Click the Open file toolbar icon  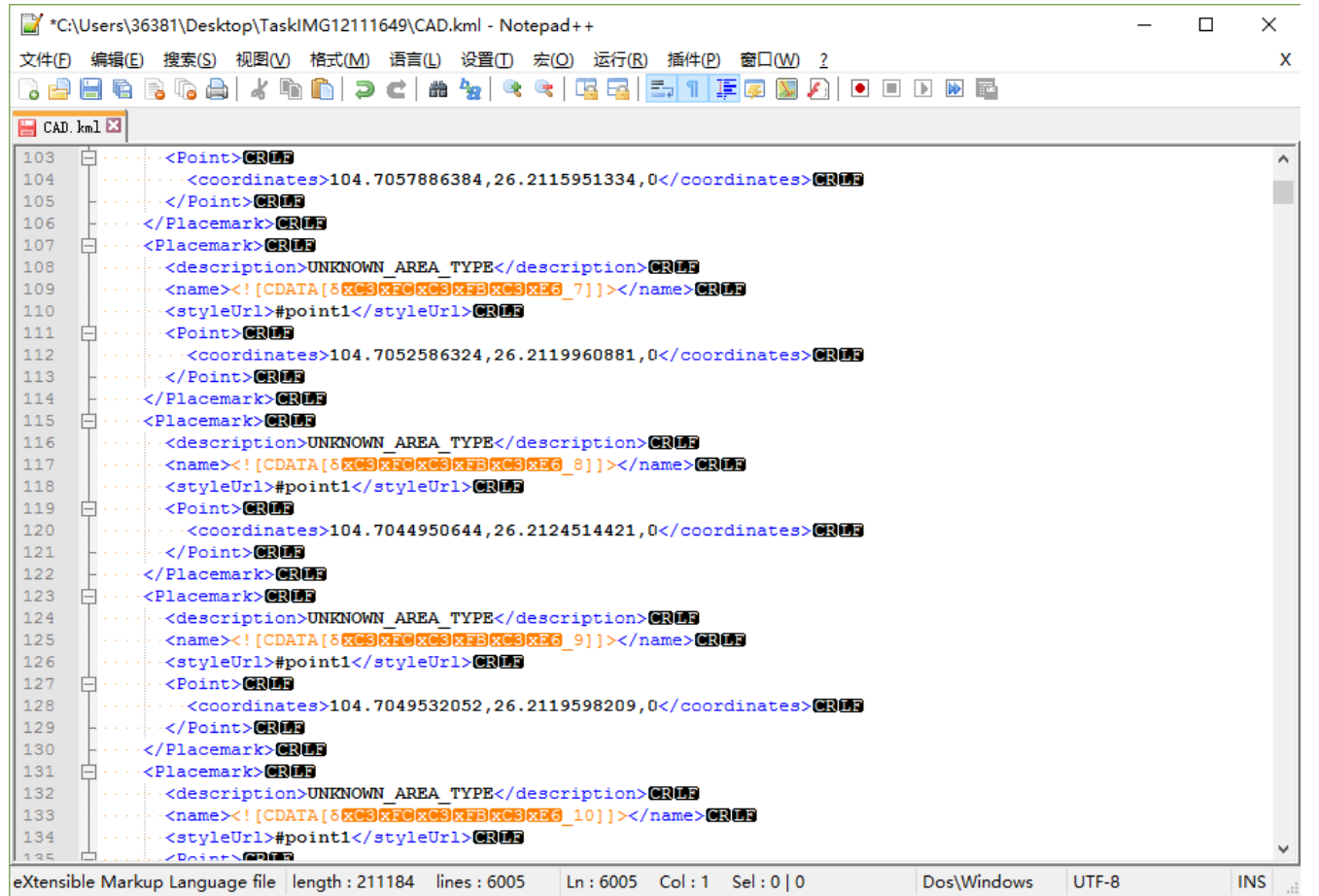pos(59,89)
